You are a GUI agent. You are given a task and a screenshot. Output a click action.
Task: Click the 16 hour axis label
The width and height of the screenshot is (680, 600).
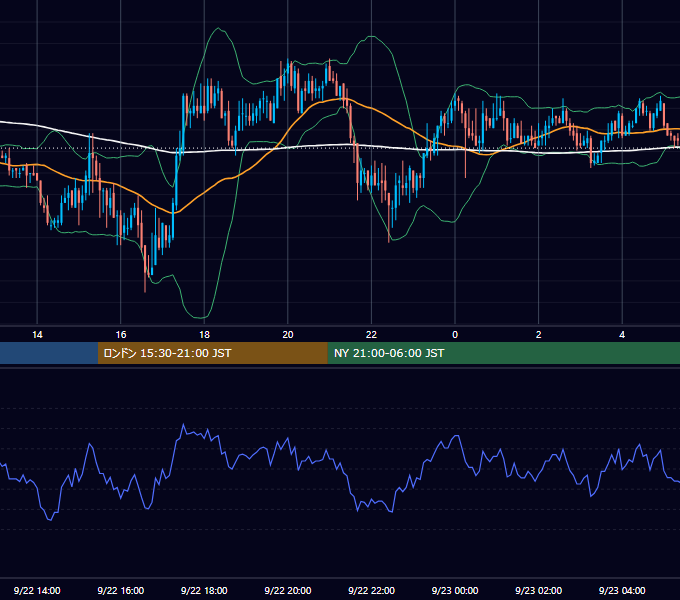[x=121, y=335]
